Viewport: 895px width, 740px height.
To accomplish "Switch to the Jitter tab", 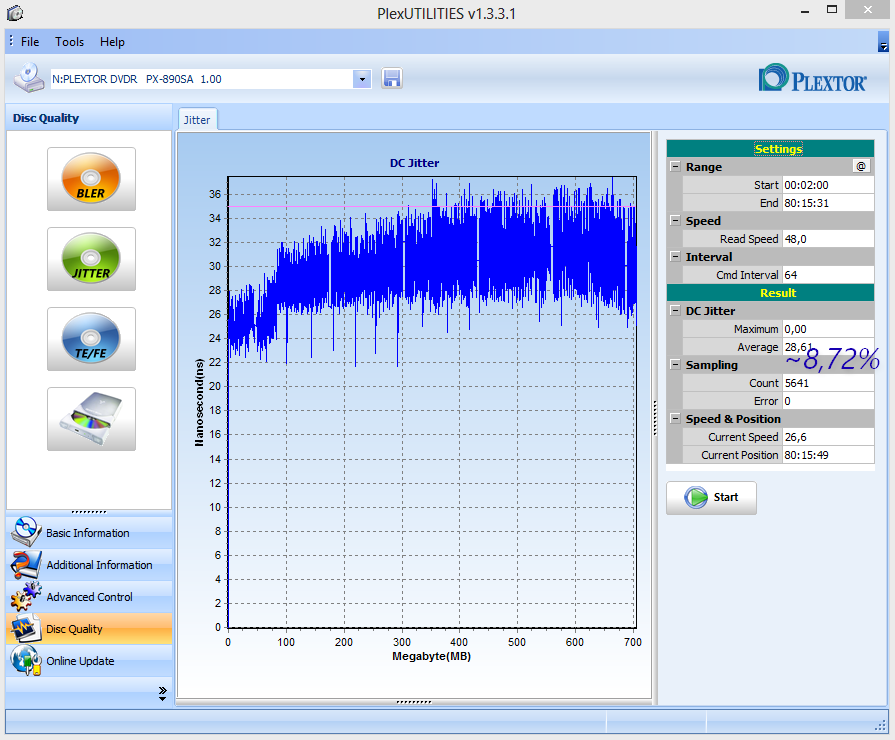I will (197, 120).
